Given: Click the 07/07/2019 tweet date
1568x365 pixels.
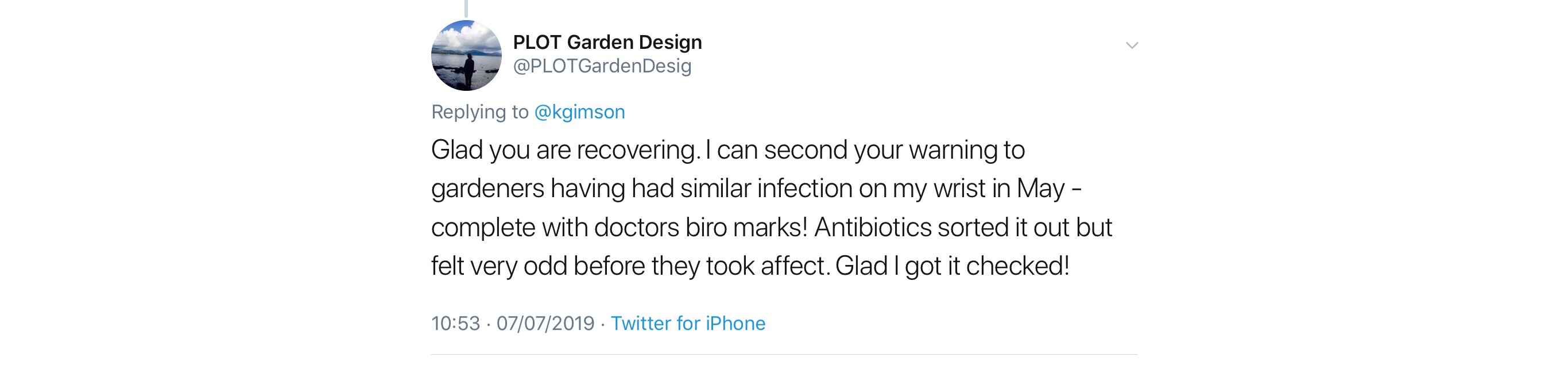Looking at the screenshot, I should coord(545,323).
